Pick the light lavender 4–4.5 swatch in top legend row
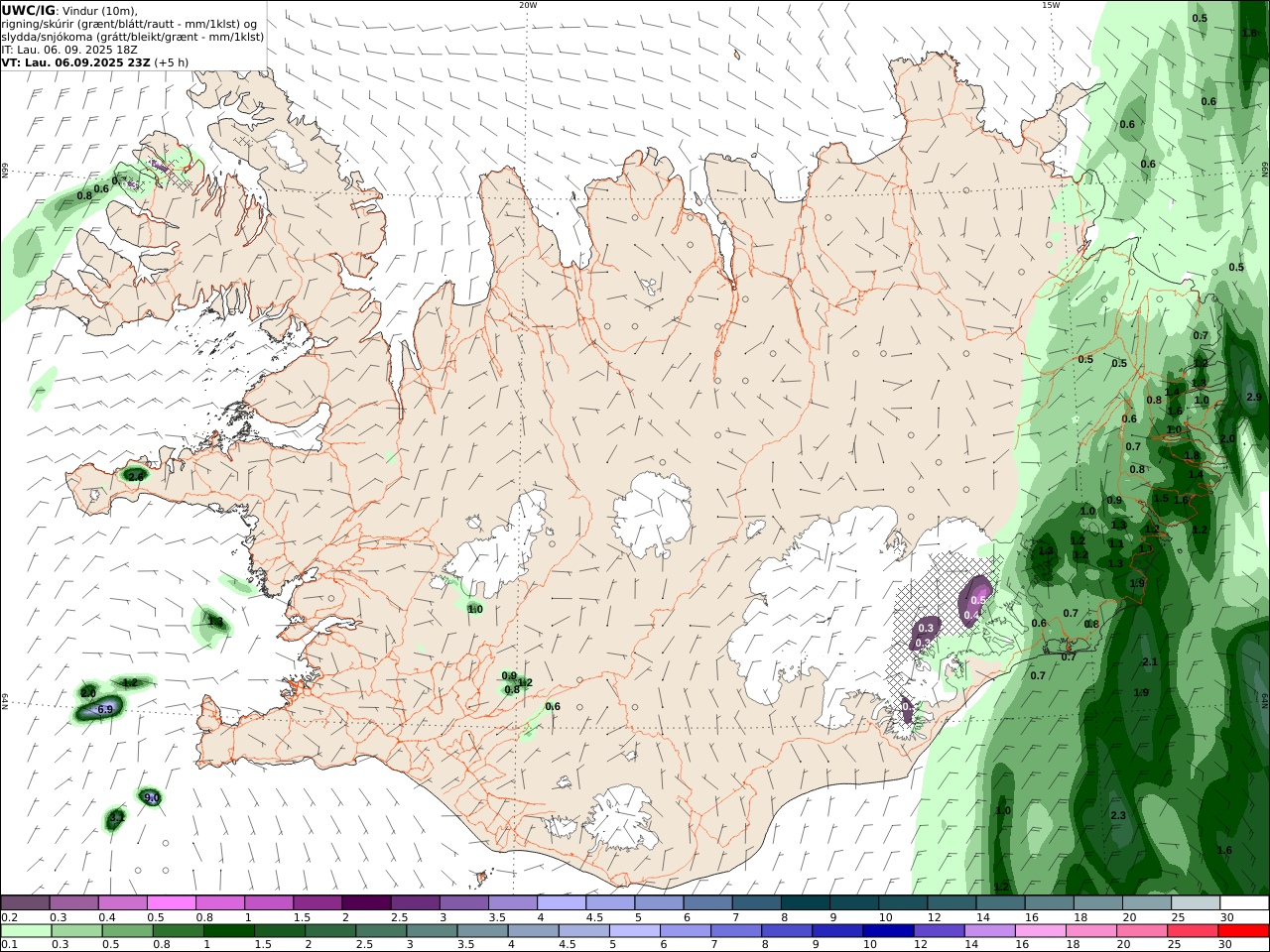The width and height of the screenshot is (1270, 952). point(562,902)
